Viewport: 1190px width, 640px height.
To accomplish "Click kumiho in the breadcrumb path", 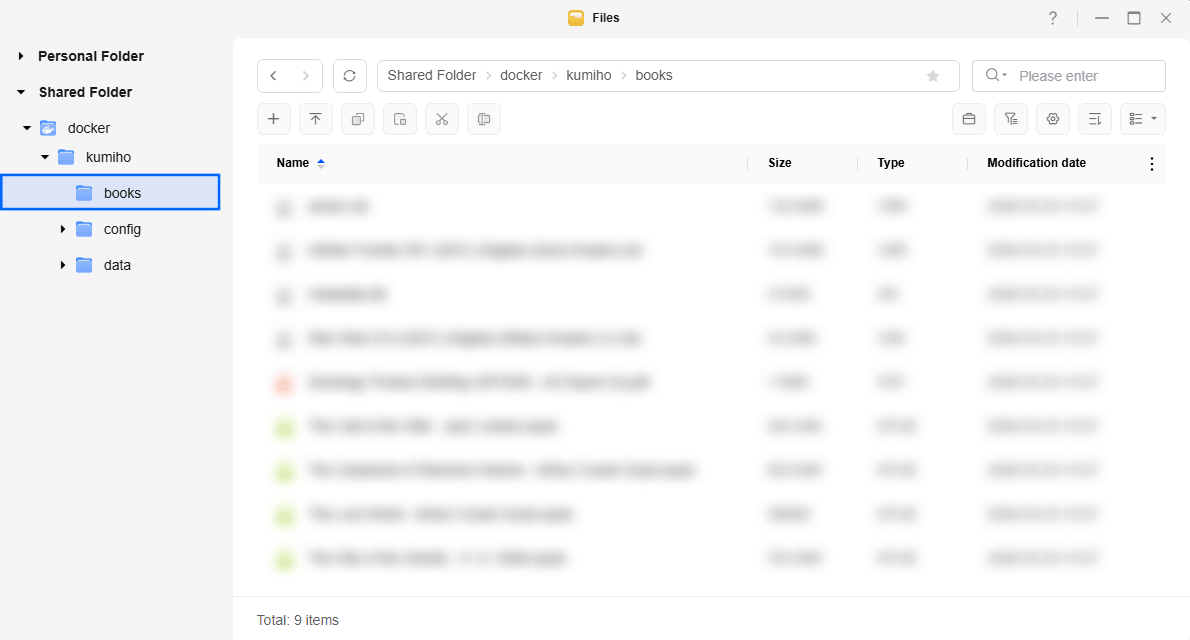I will 588,76.
